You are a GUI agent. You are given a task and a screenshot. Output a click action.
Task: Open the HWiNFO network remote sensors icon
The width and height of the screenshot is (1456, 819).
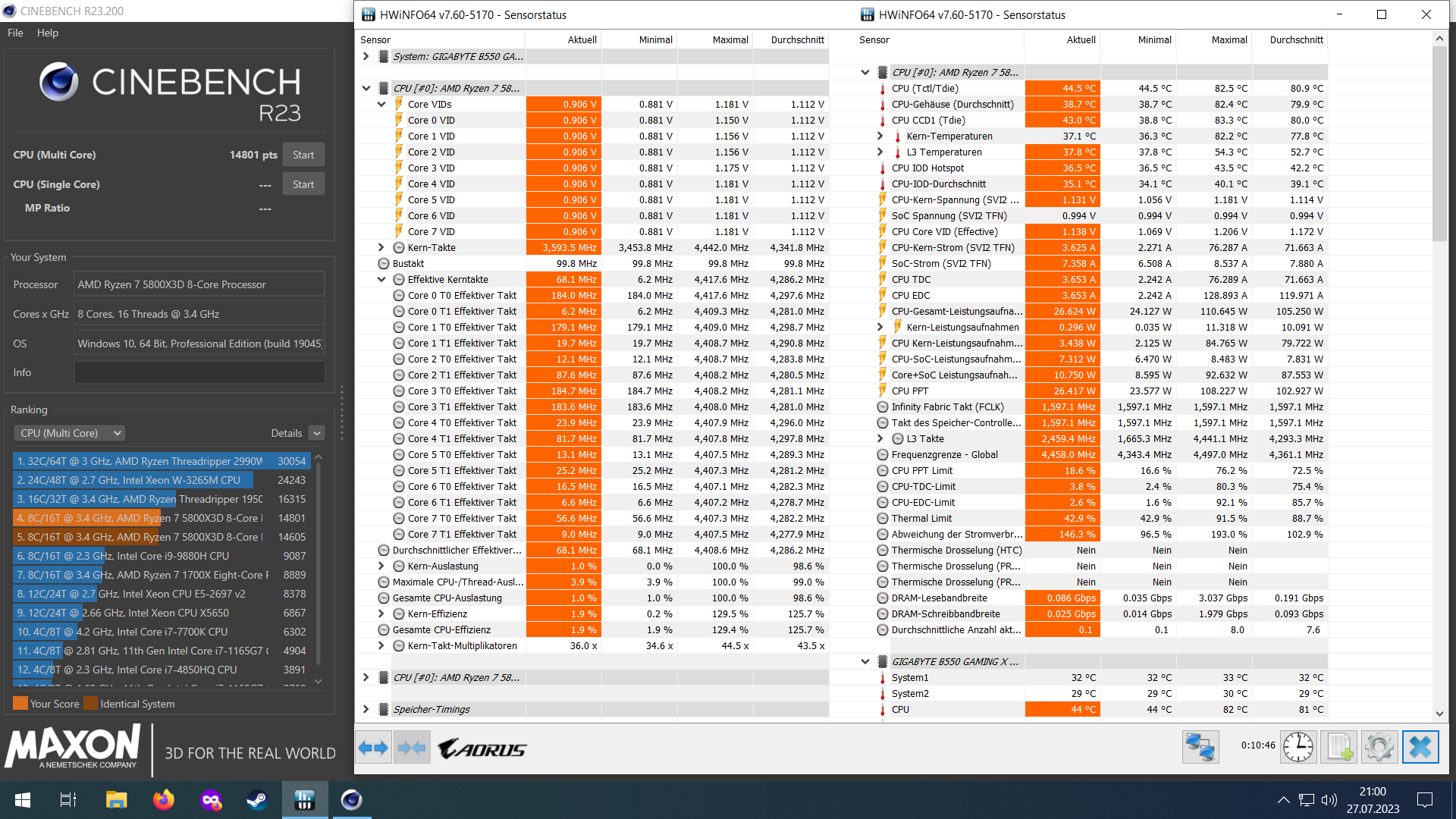click(x=1200, y=747)
